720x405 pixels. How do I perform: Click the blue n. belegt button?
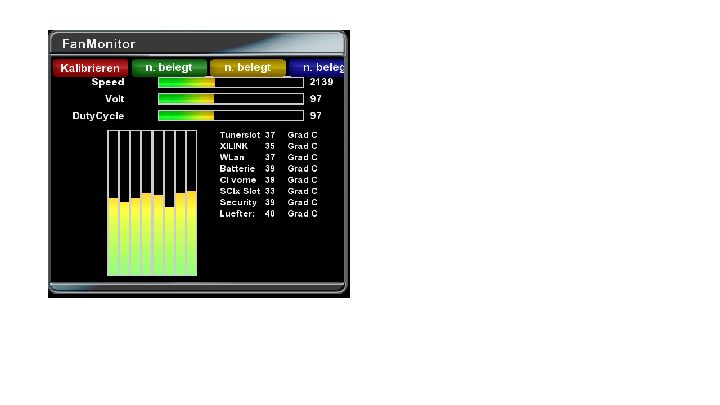click(317, 67)
